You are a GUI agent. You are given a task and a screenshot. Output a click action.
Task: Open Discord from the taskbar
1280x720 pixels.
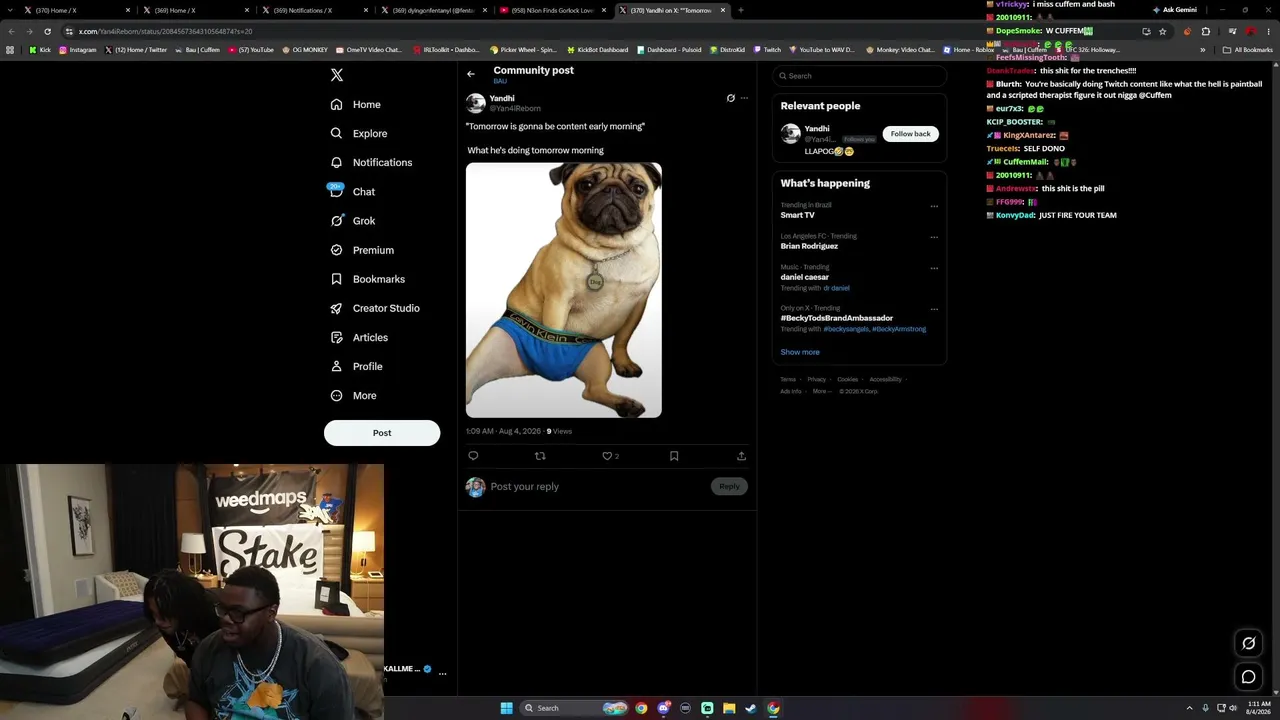tap(663, 708)
